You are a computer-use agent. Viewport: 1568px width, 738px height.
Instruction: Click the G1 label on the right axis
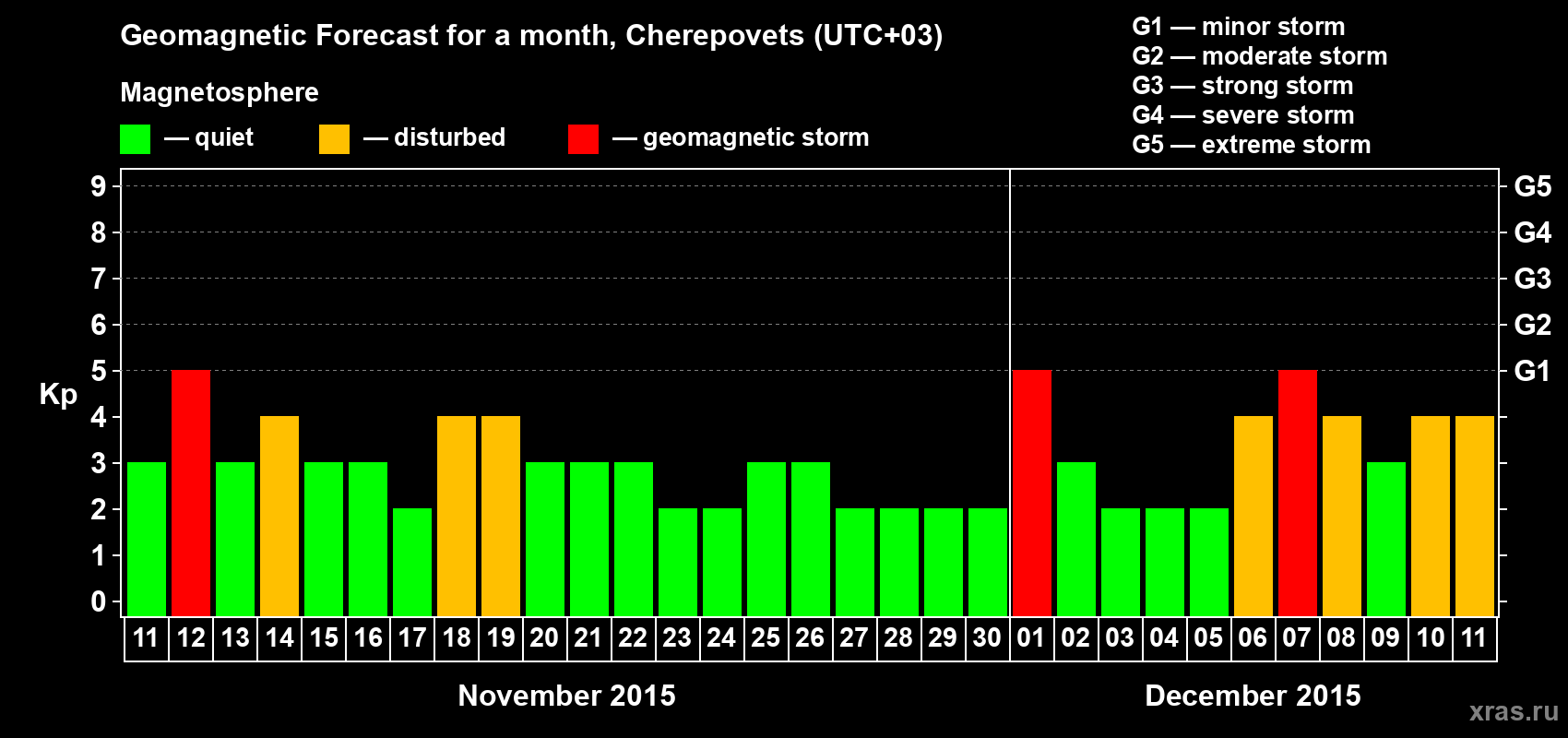tap(1532, 371)
